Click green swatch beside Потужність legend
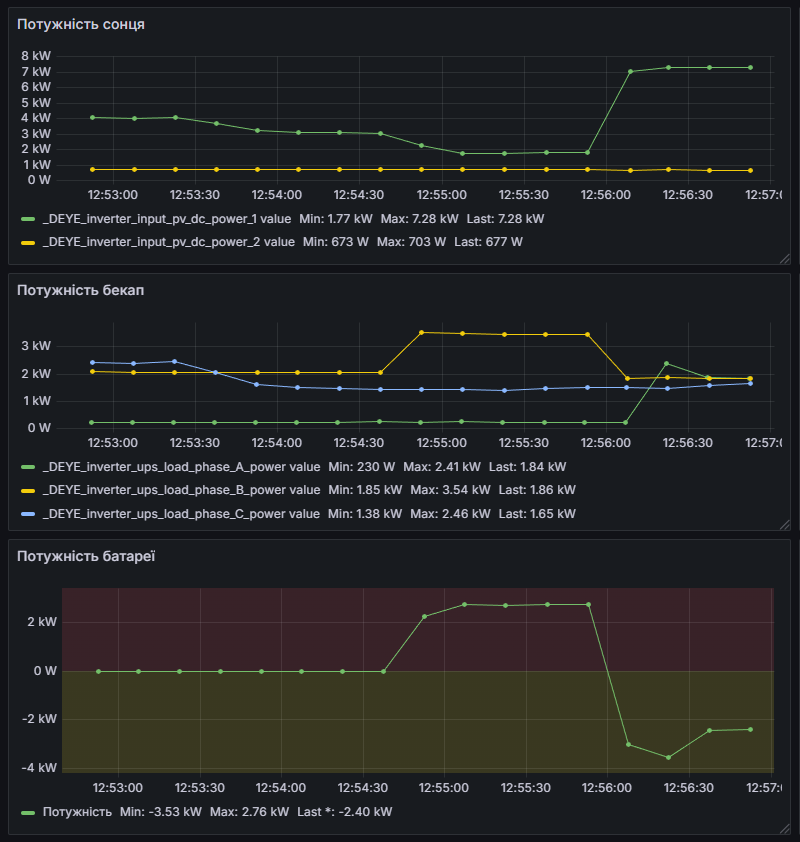The height and width of the screenshot is (842, 800). pyautogui.click(x=28, y=811)
